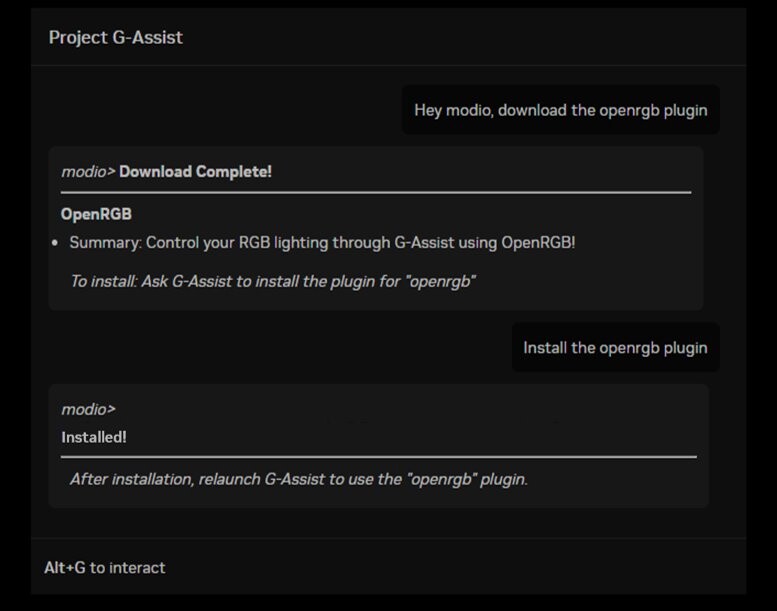Click the bold OpenRGB plugin heading

pos(96,214)
